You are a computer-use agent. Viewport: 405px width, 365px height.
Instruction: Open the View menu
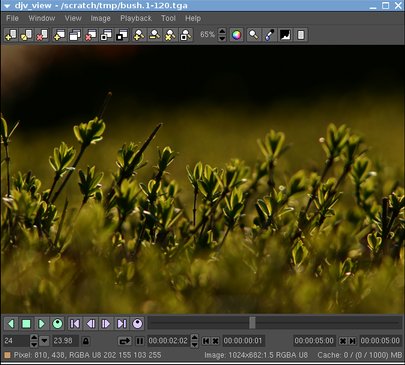click(x=73, y=18)
